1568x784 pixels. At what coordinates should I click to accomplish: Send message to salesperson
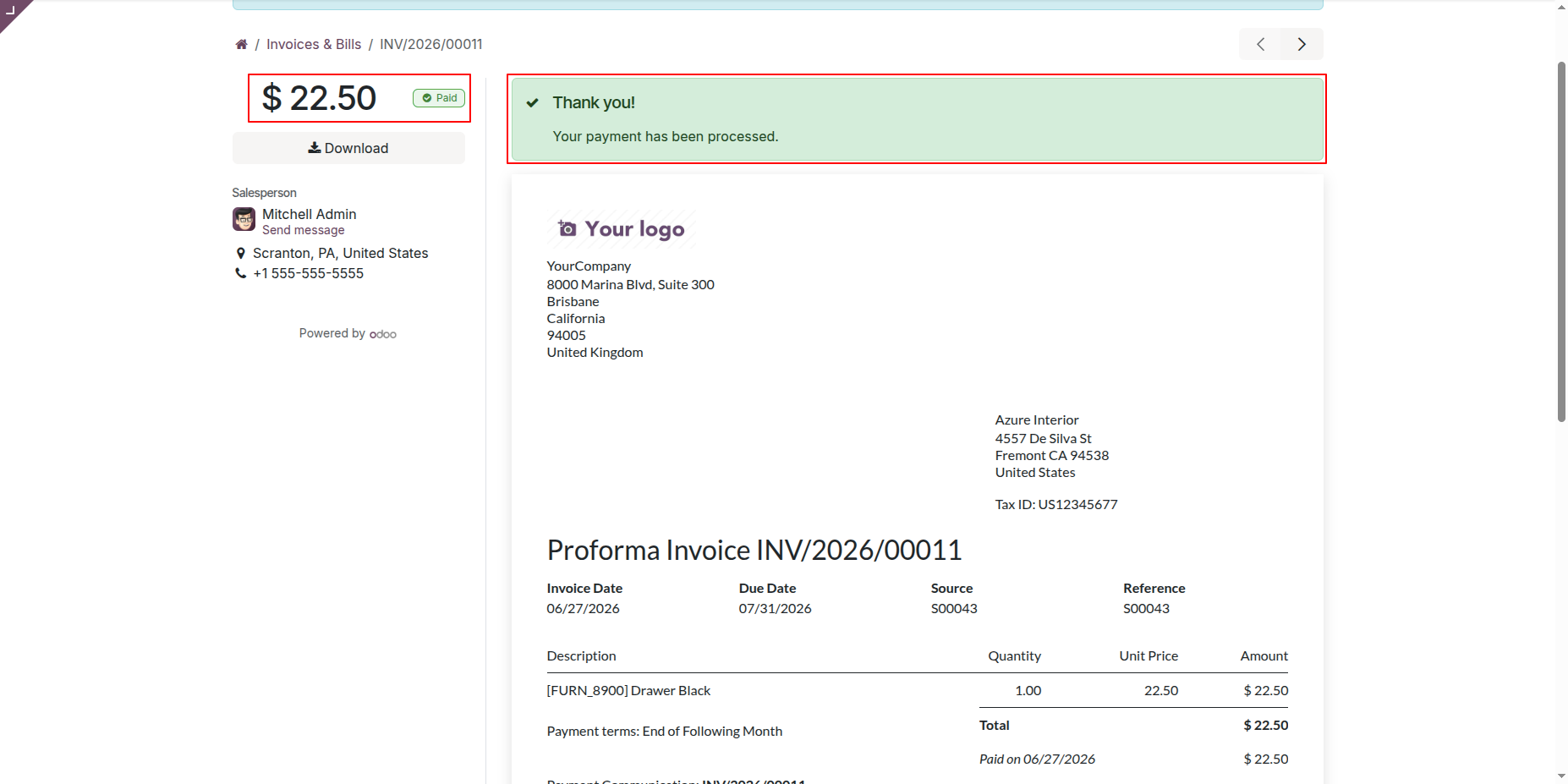click(x=304, y=230)
